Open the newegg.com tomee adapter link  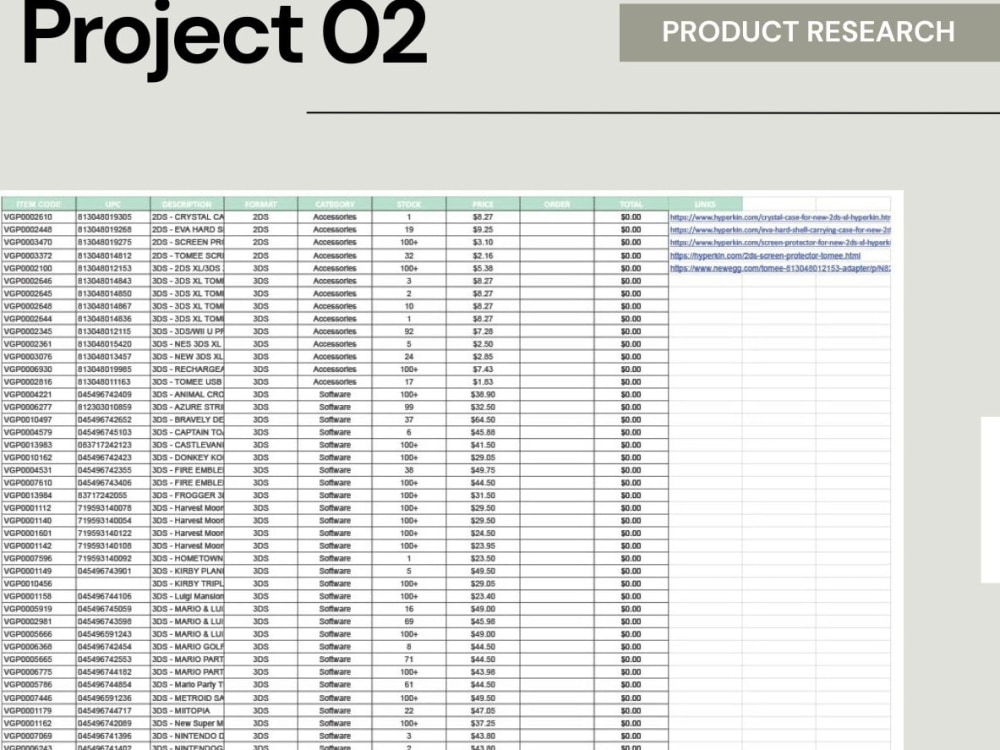[779, 268]
